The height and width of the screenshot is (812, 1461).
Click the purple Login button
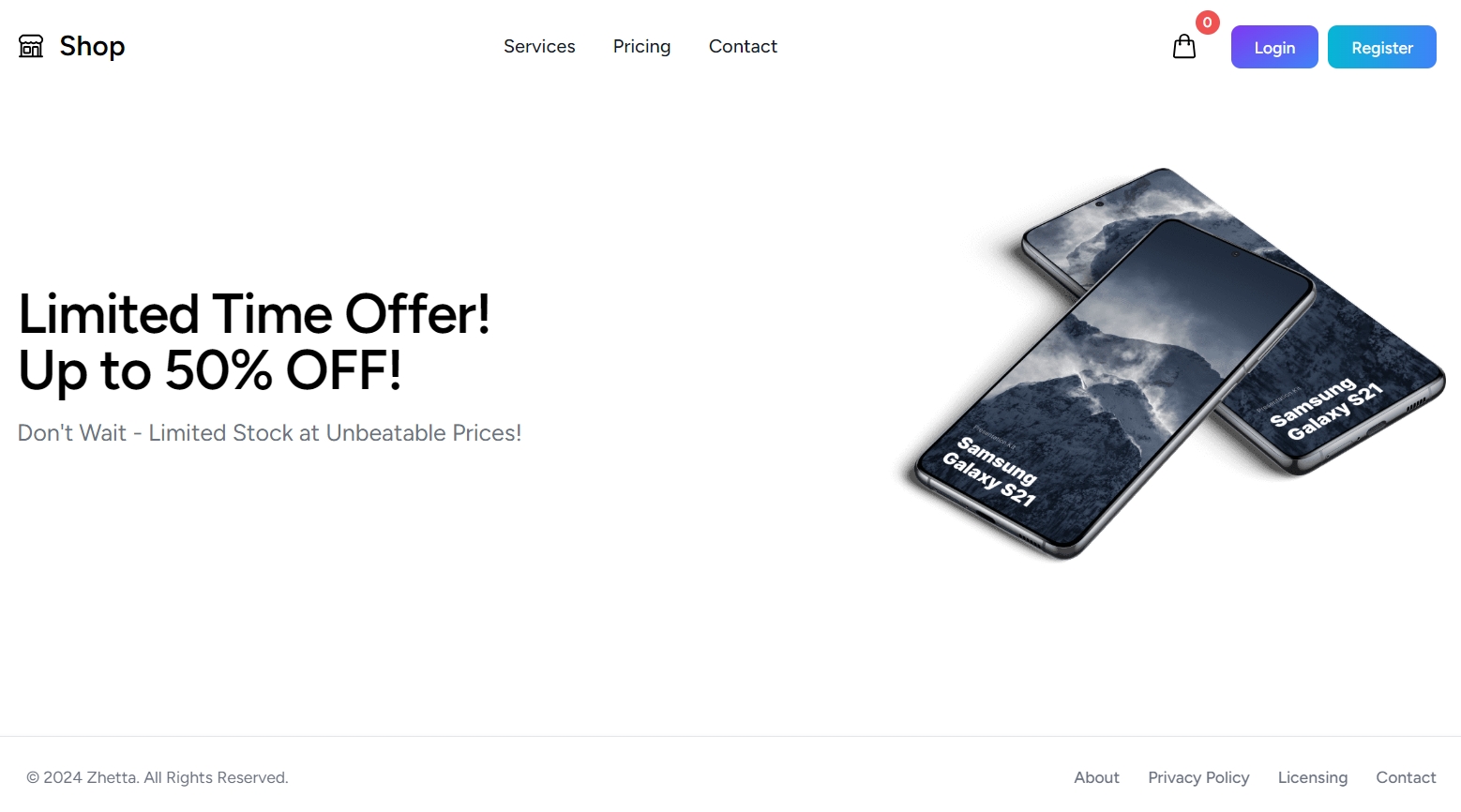click(x=1274, y=47)
